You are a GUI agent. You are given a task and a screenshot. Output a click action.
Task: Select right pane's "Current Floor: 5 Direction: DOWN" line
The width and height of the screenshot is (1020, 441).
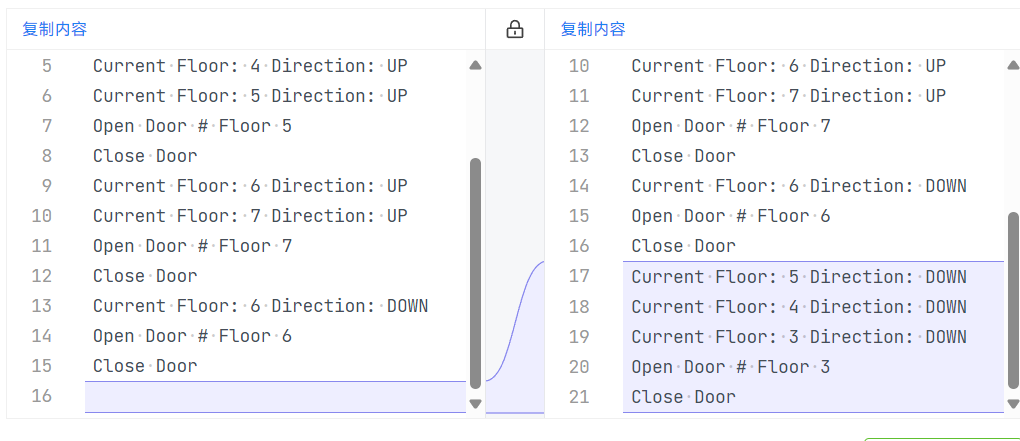pos(799,277)
